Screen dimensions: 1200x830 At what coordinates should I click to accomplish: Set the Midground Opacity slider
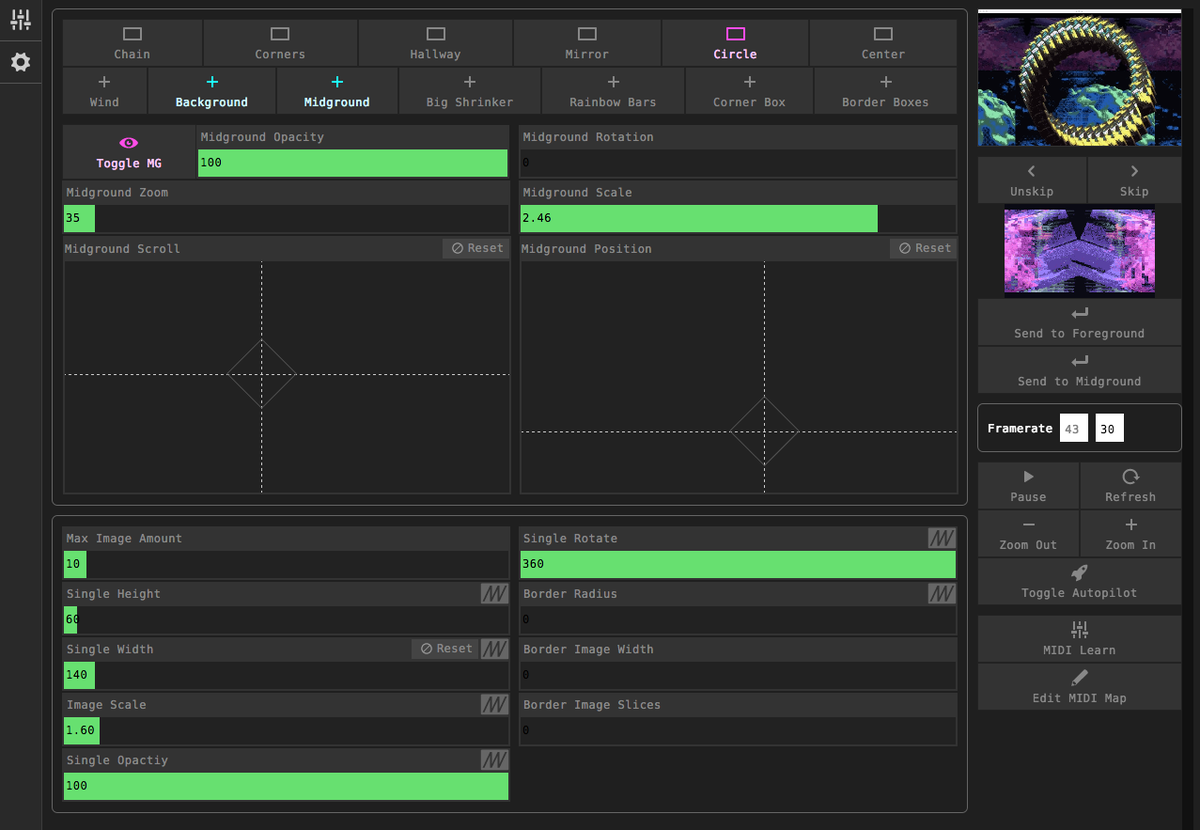(353, 163)
